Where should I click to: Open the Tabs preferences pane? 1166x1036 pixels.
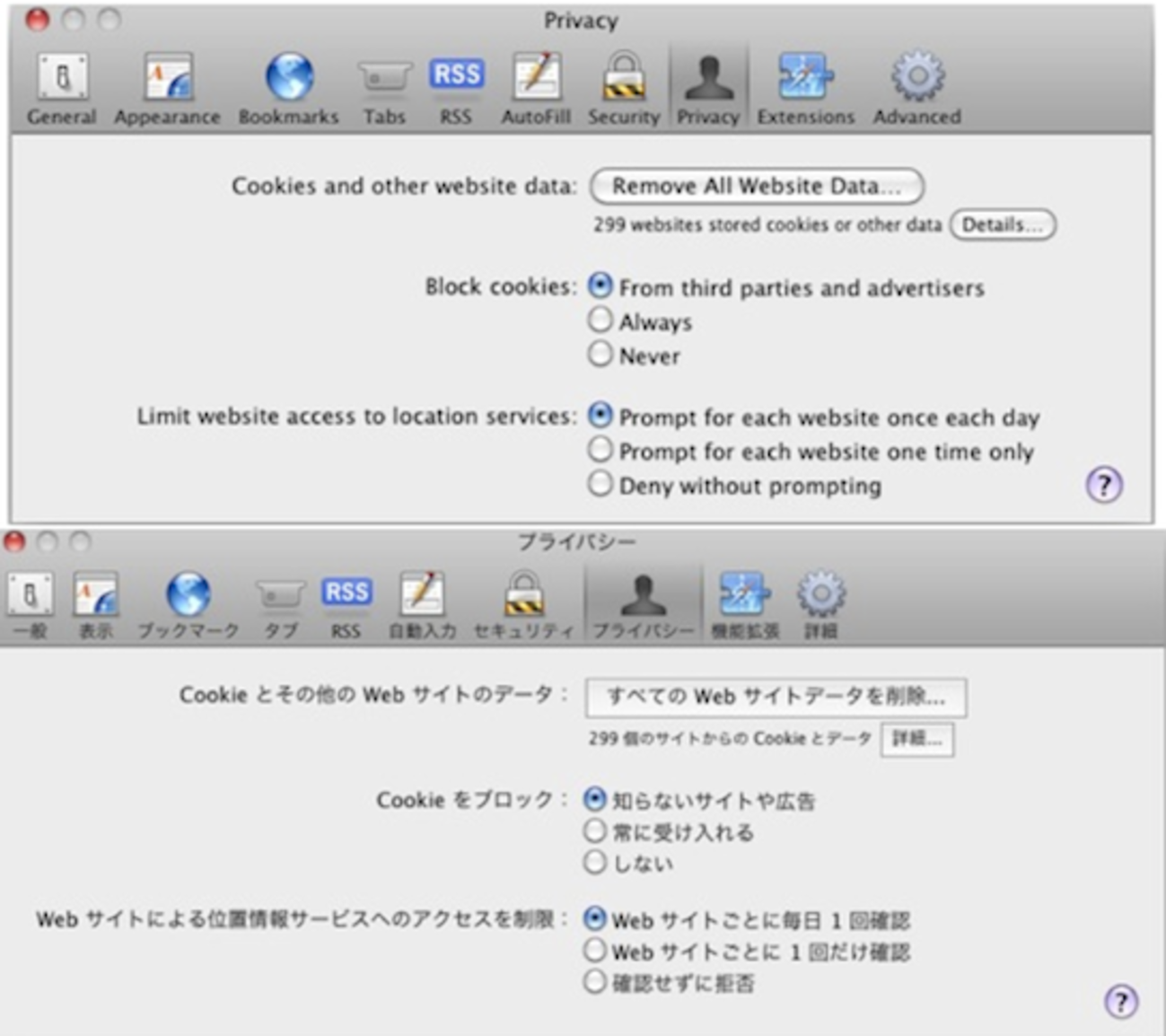384,88
